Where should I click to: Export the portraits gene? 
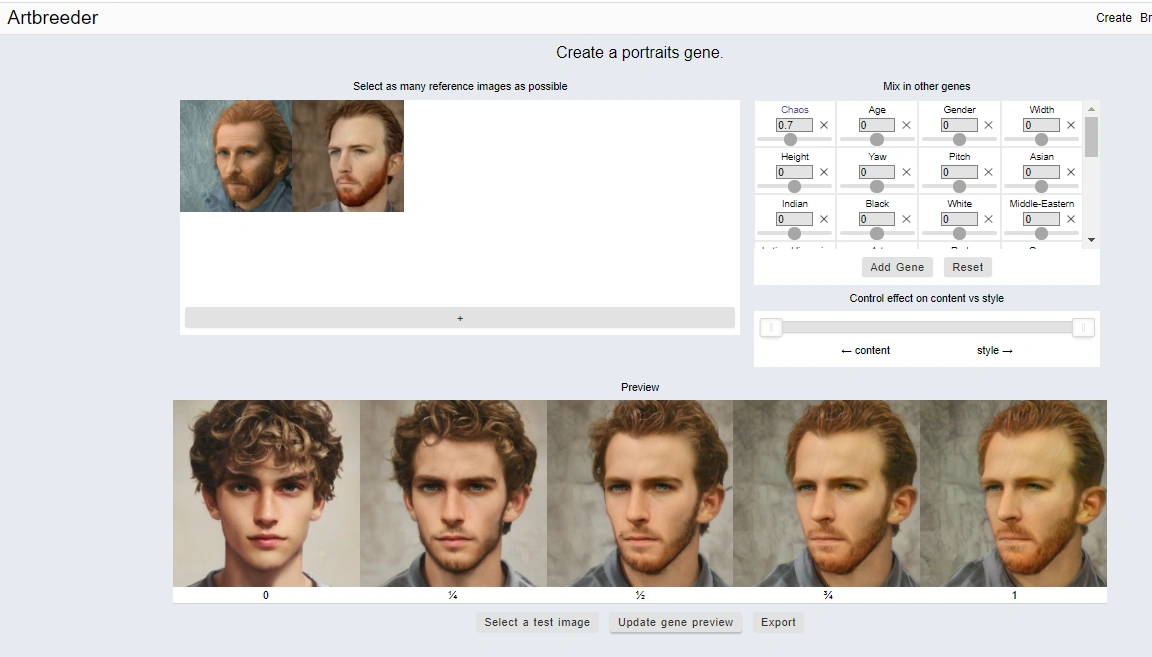tap(778, 622)
